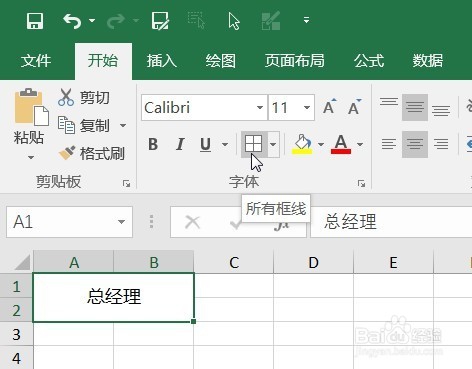Toggle align text right
The width and height of the screenshot is (472, 369).
point(441,144)
